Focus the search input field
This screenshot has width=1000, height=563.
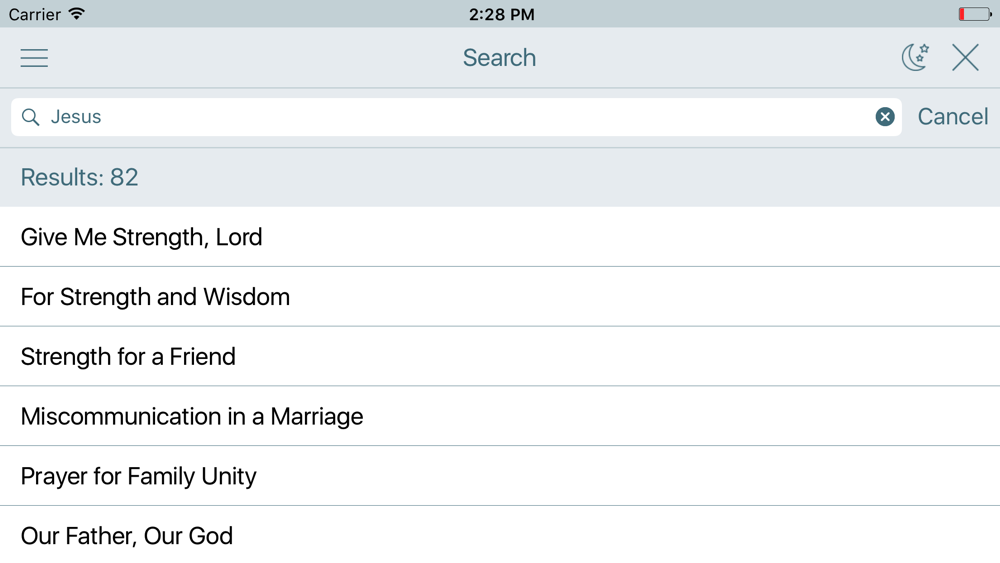tap(456, 117)
